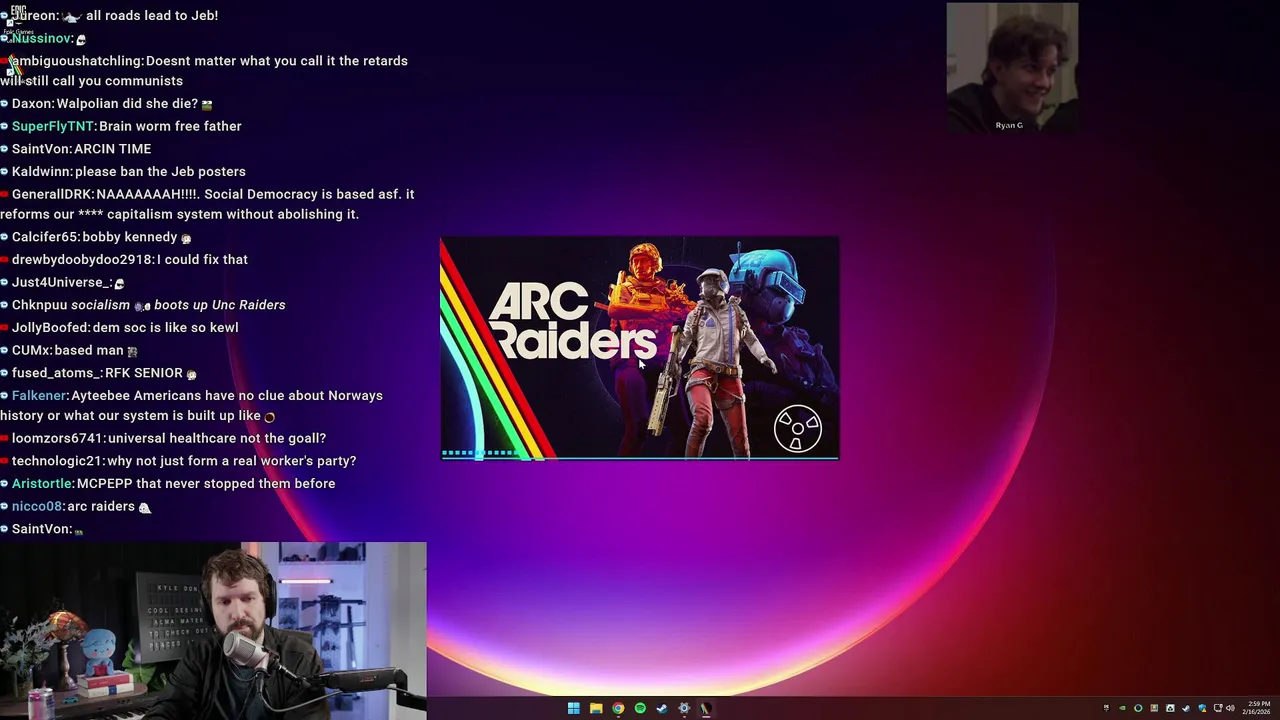Open the volume speaker tray icon
Screen dimensions: 1280x720
pyautogui.click(x=1230, y=708)
